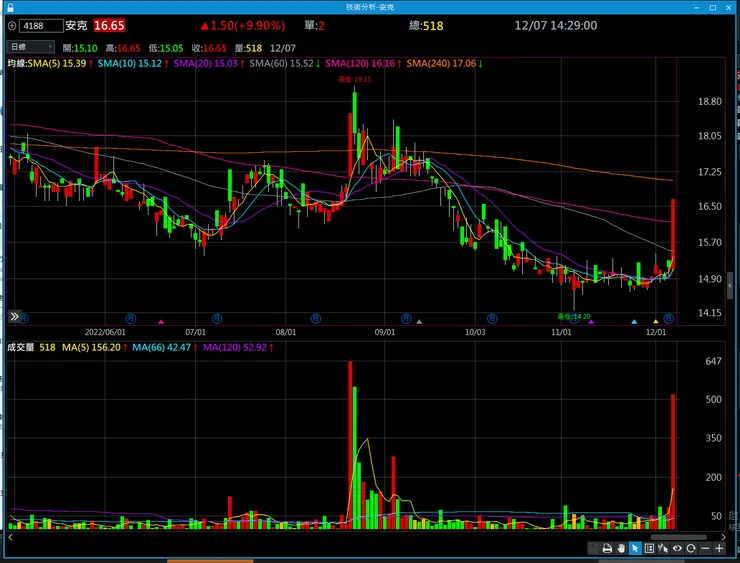Click the grey triangle marker after 09/01

tap(419, 322)
